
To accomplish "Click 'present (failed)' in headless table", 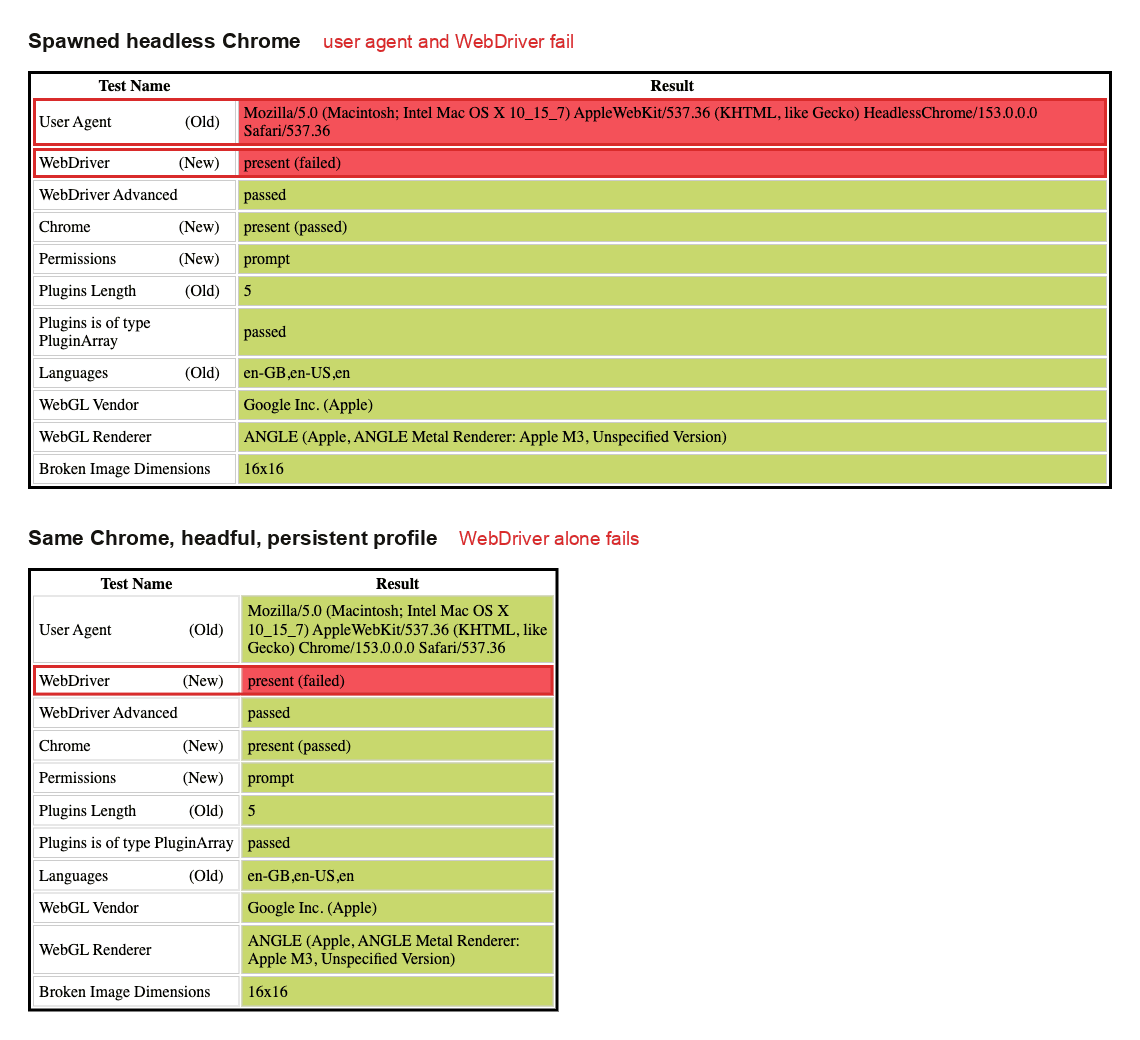I will 672,163.
